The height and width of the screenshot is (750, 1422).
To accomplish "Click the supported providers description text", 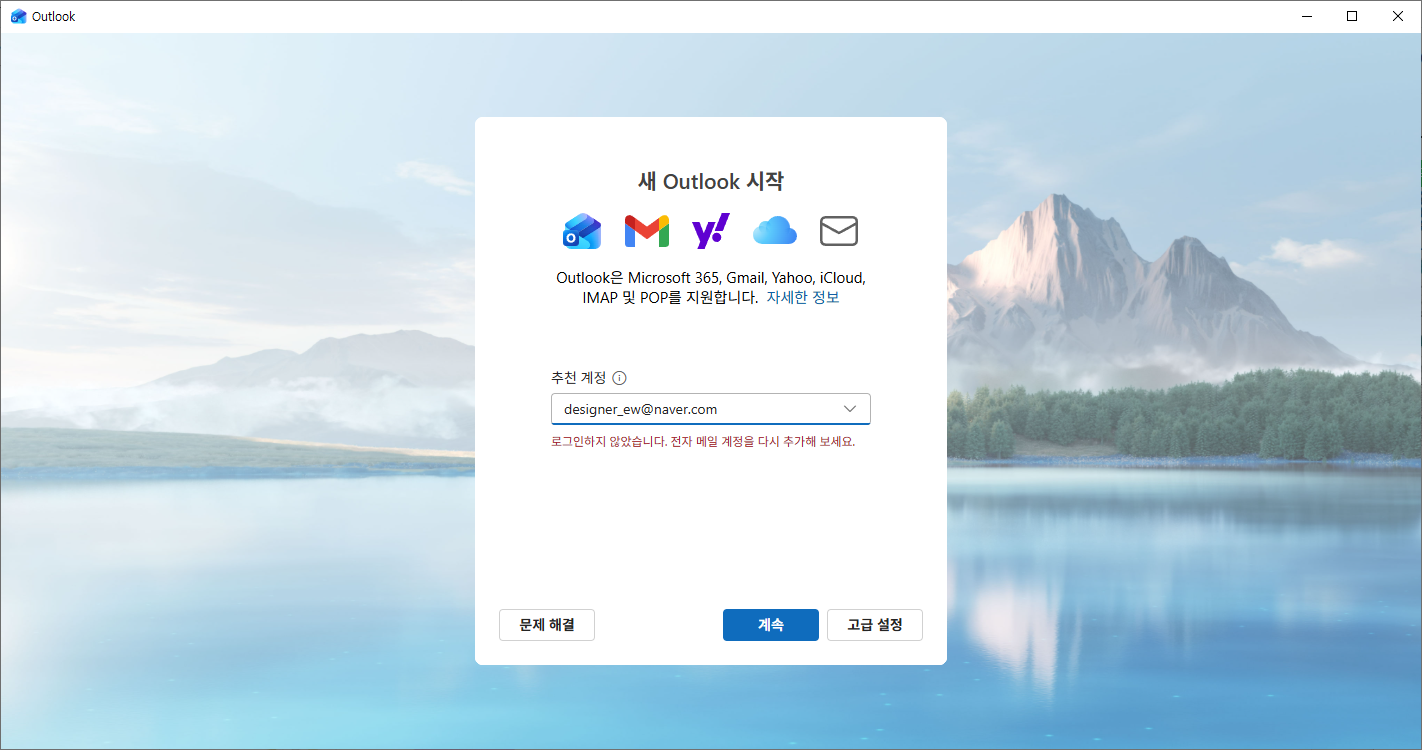I will click(711, 288).
